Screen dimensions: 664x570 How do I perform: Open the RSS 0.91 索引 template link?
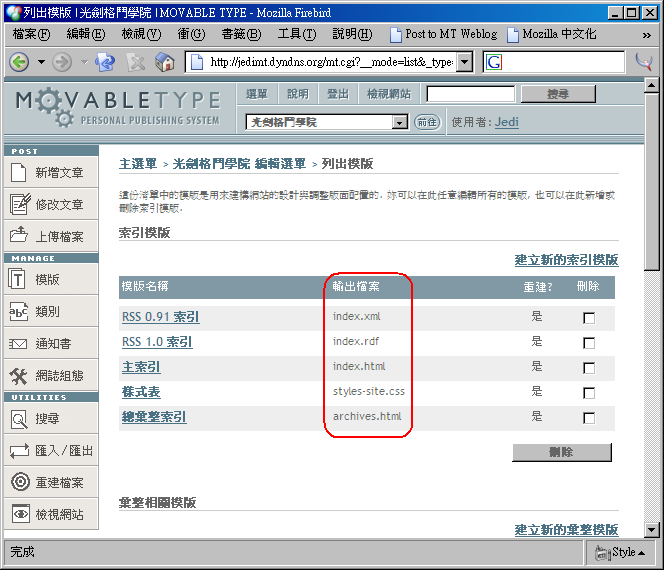pos(160,317)
